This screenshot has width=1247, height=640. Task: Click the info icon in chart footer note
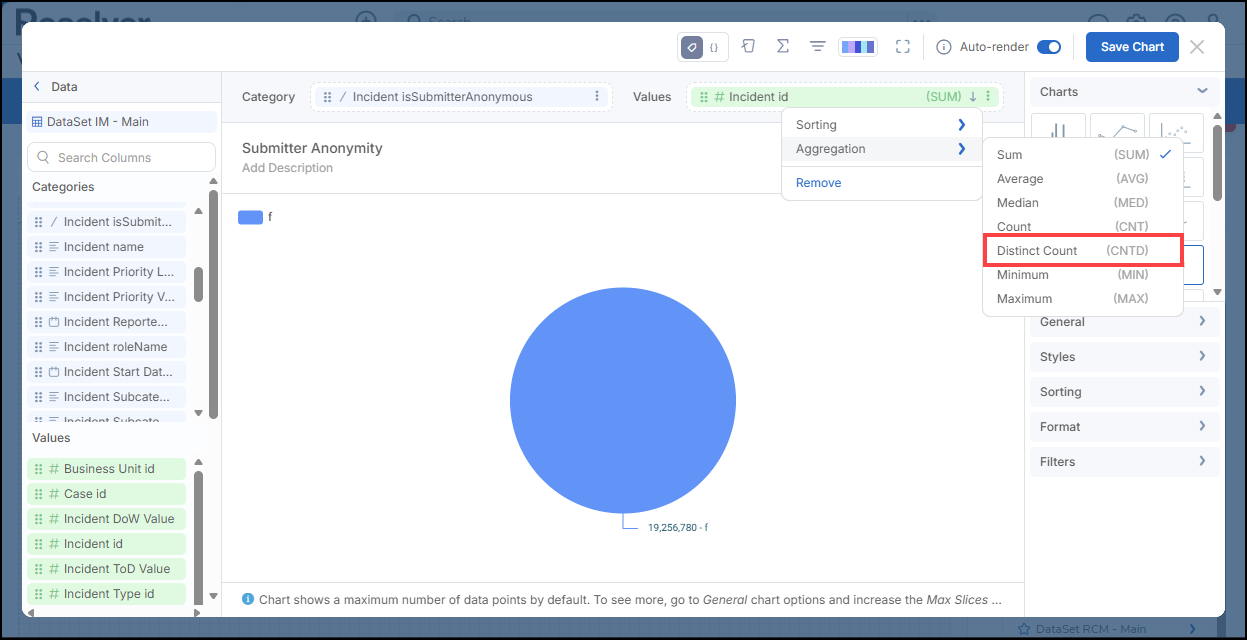click(x=248, y=600)
